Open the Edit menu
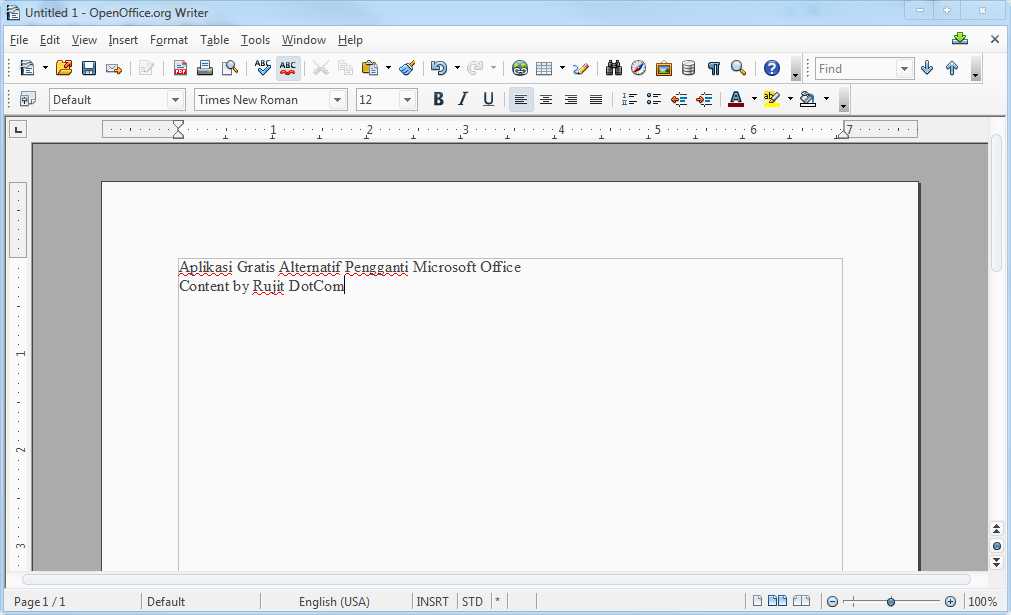Image resolution: width=1011 pixels, height=615 pixels. click(x=50, y=40)
